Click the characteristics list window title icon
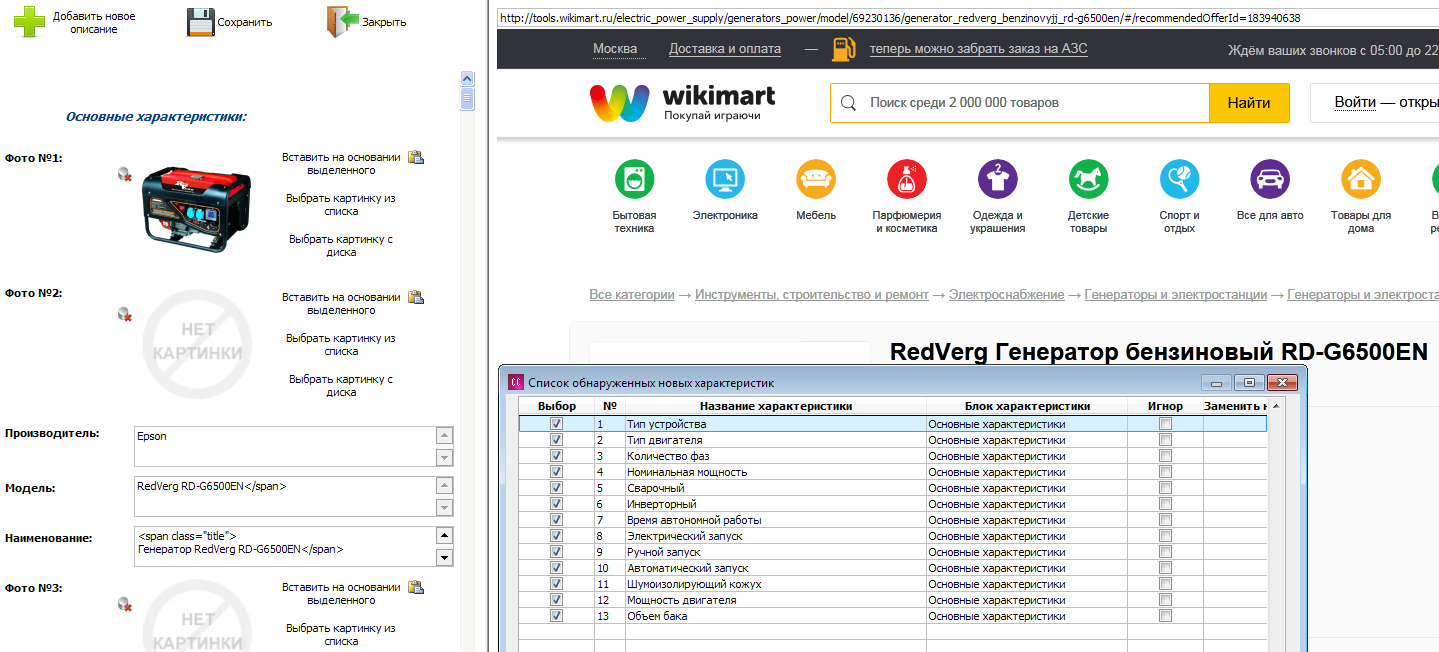This screenshot has width=1439, height=652. (515, 382)
